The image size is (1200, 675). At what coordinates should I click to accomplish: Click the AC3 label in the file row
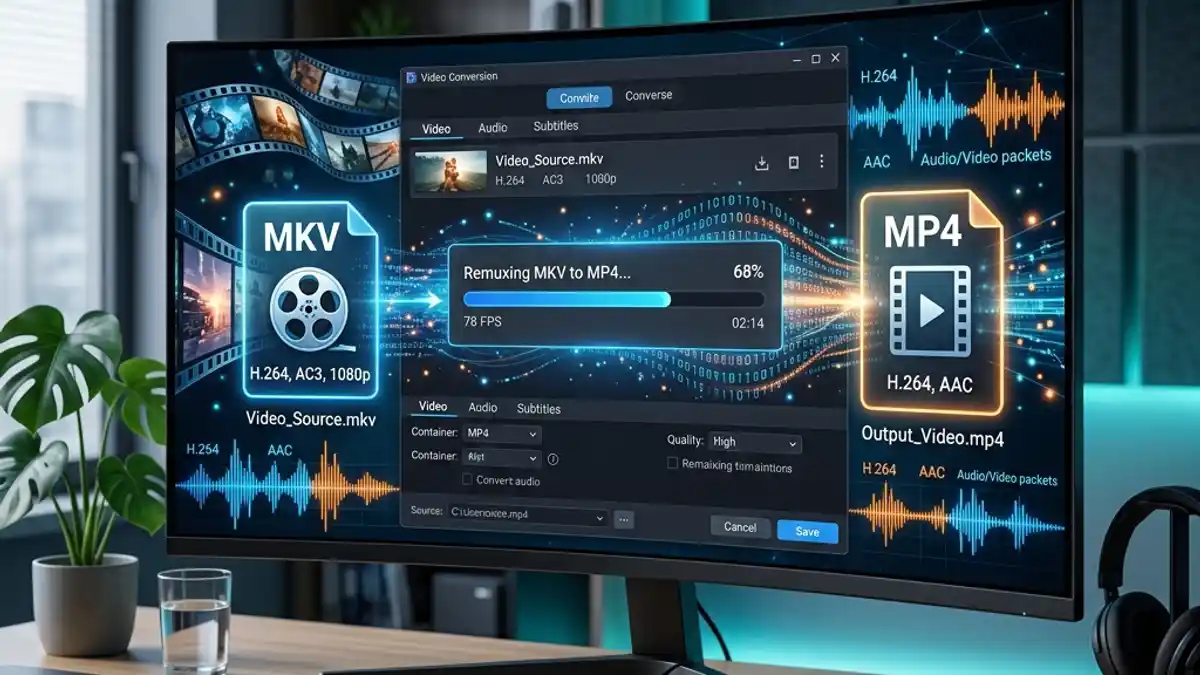click(552, 181)
